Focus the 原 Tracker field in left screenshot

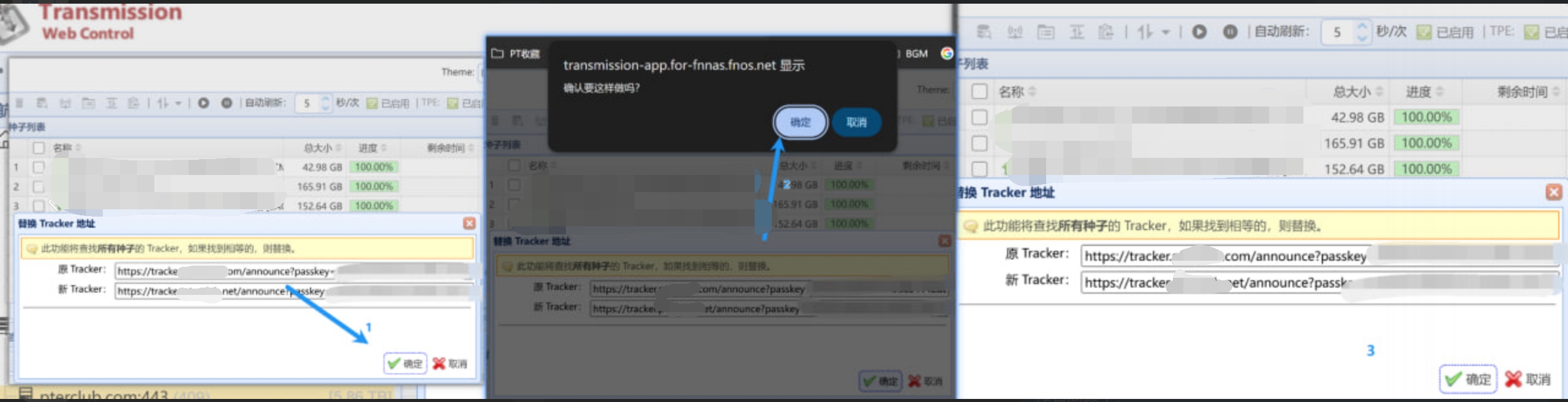point(295,270)
